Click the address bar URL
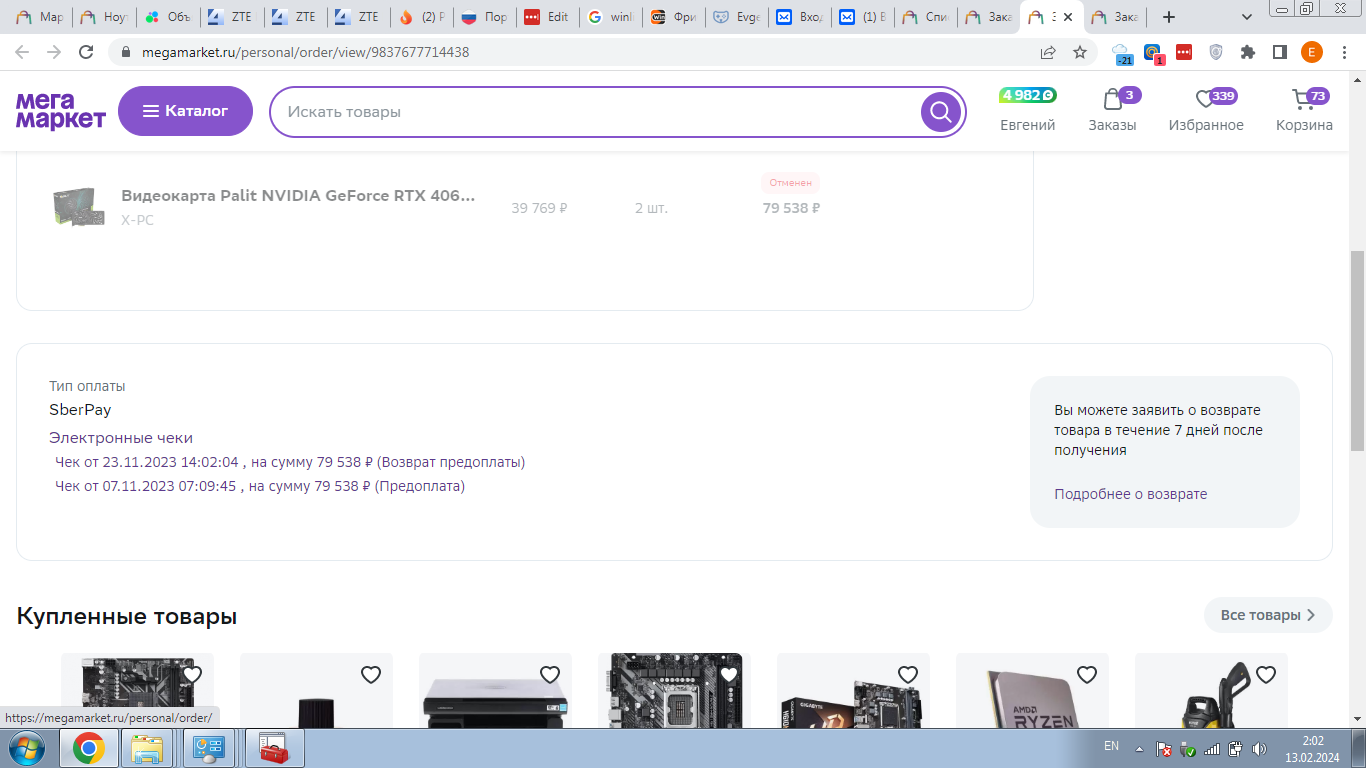This screenshot has width=1366, height=768. tap(304, 52)
